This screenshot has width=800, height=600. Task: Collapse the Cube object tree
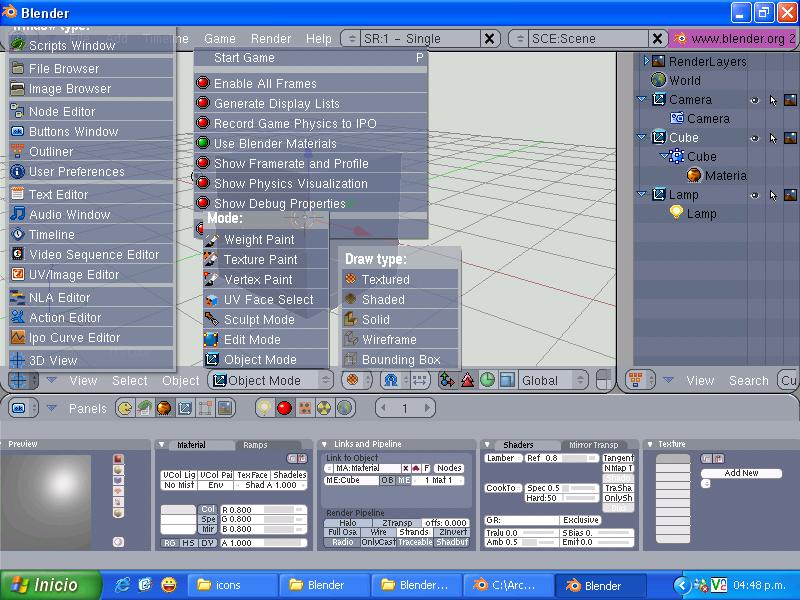tap(642, 137)
